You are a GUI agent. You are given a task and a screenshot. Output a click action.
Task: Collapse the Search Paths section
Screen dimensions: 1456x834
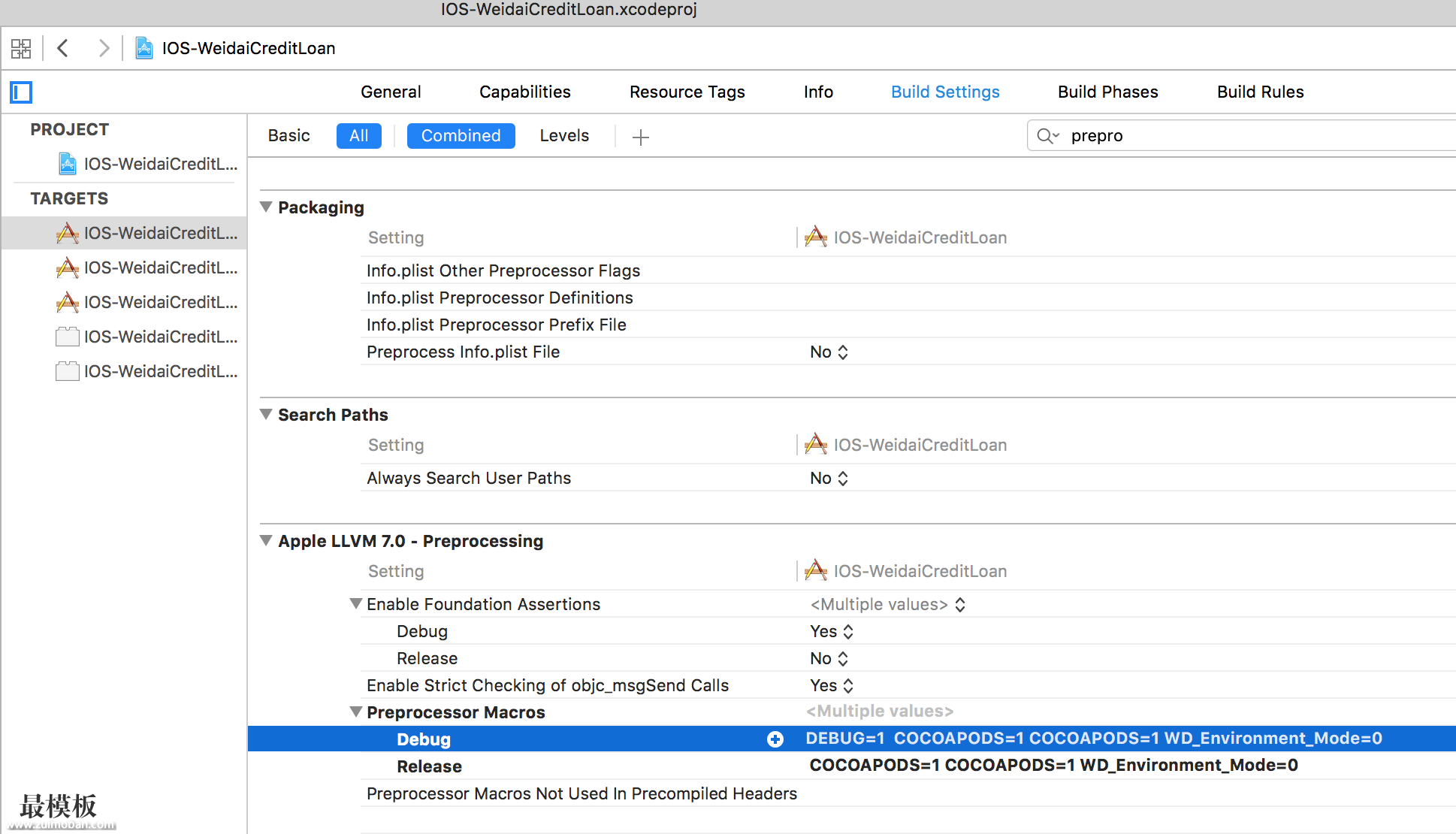pos(266,414)
